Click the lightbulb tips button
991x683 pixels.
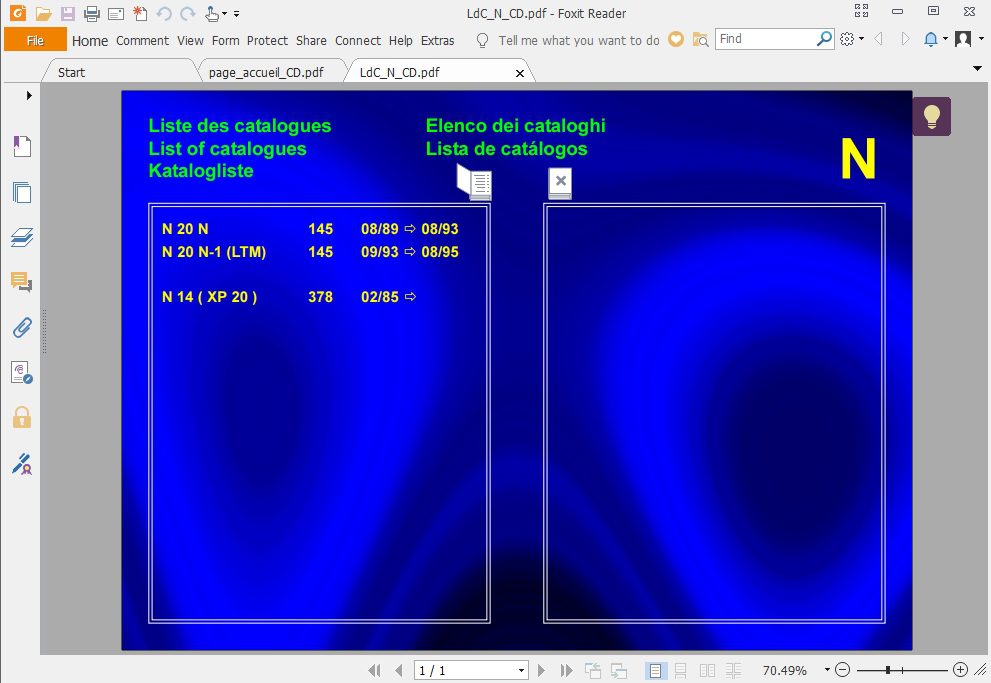point(932,116)
